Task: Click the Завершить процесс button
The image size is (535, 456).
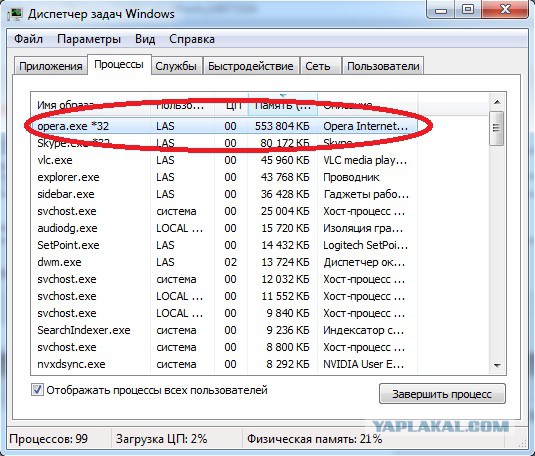Action: 442,394
